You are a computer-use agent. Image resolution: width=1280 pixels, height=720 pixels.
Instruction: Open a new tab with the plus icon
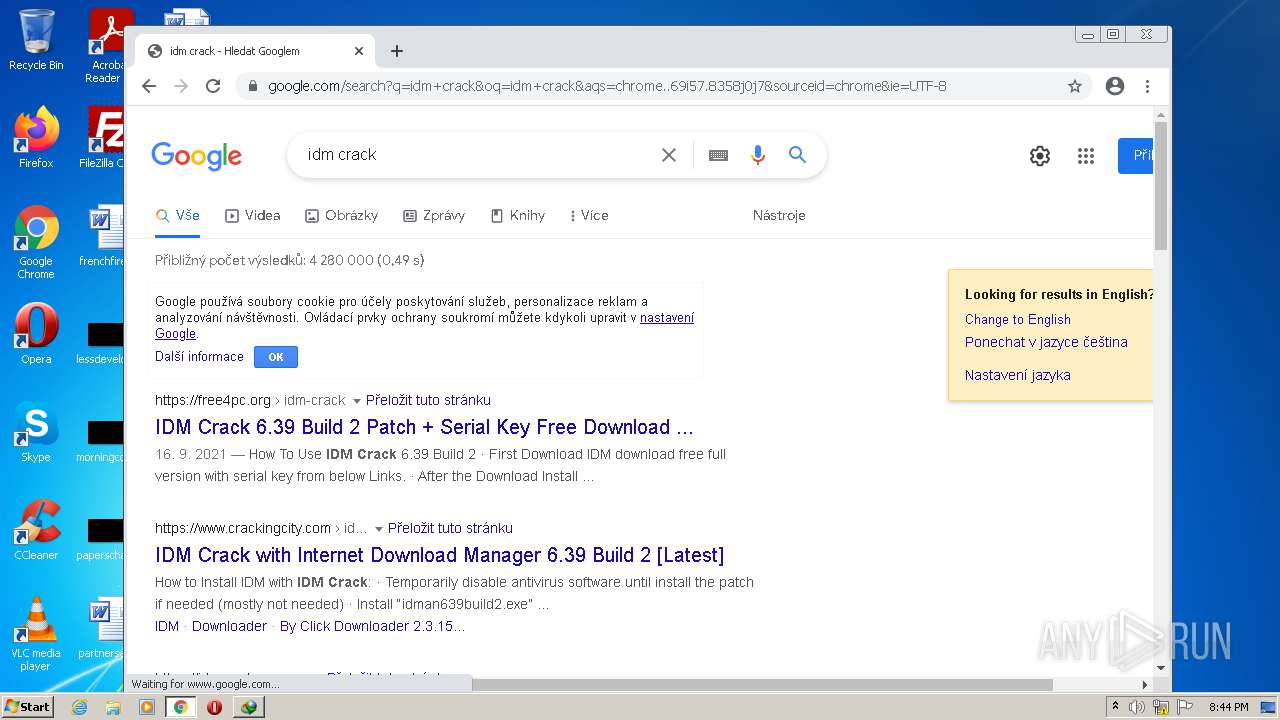click(397, 51)
